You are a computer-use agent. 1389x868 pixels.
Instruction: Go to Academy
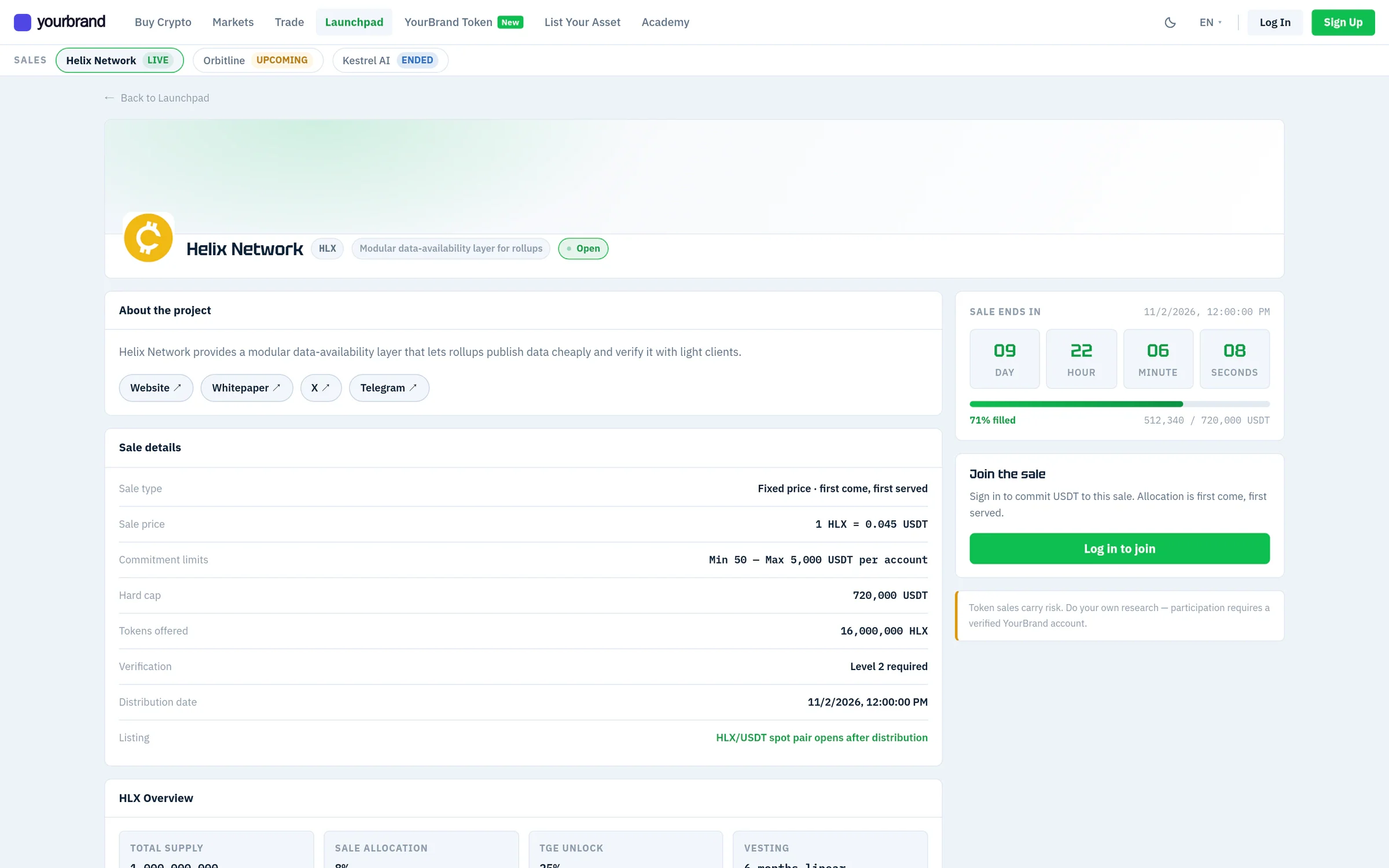665,22
